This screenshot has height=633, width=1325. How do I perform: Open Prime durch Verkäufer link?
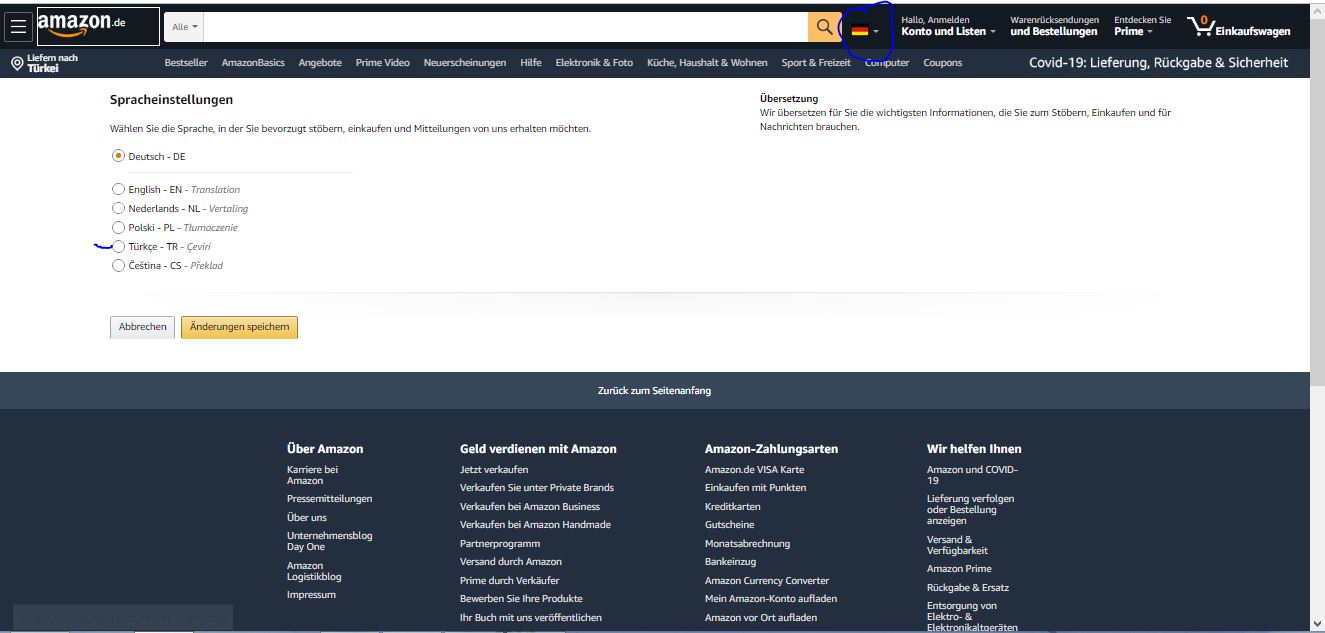pos(510,581)
